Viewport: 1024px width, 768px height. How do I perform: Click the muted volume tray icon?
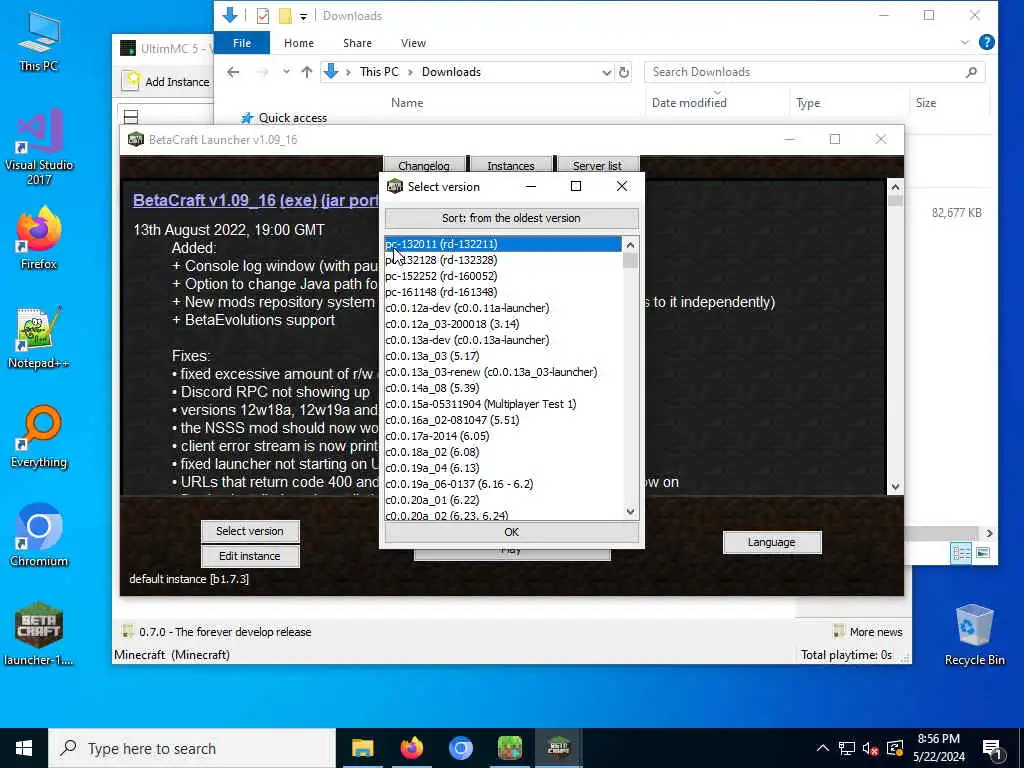coord(871,748)
